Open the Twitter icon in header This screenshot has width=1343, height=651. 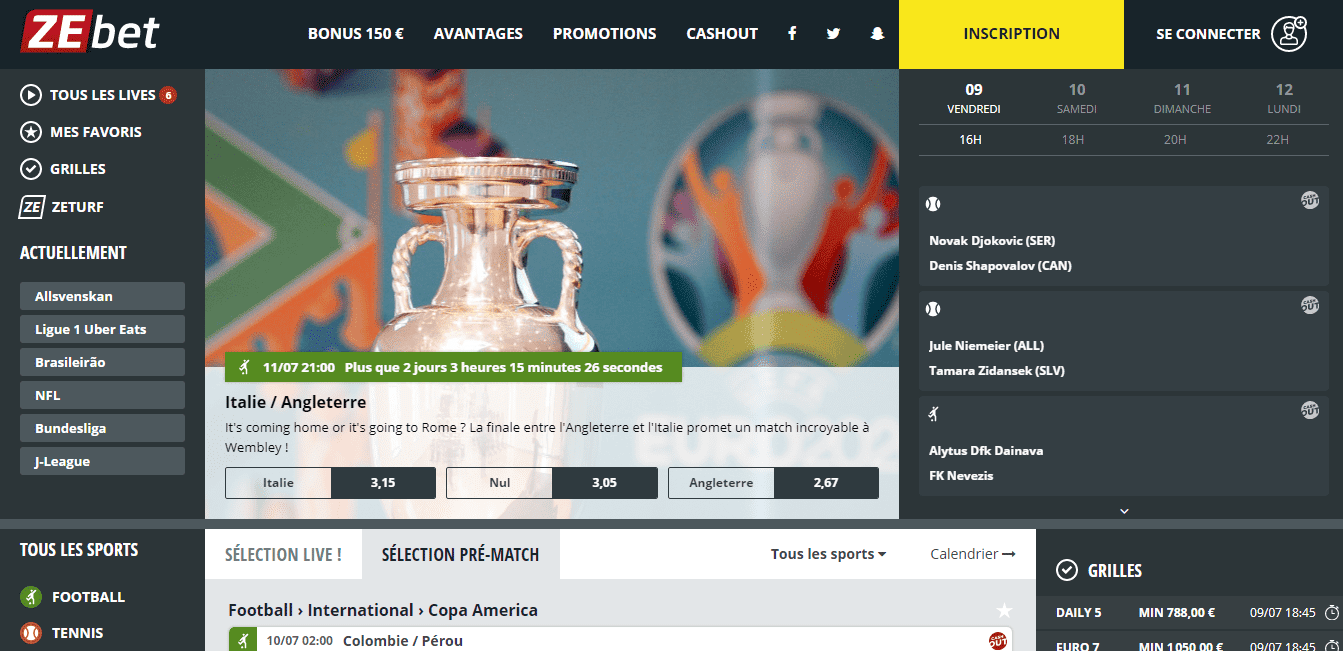(x=833, y=34)
